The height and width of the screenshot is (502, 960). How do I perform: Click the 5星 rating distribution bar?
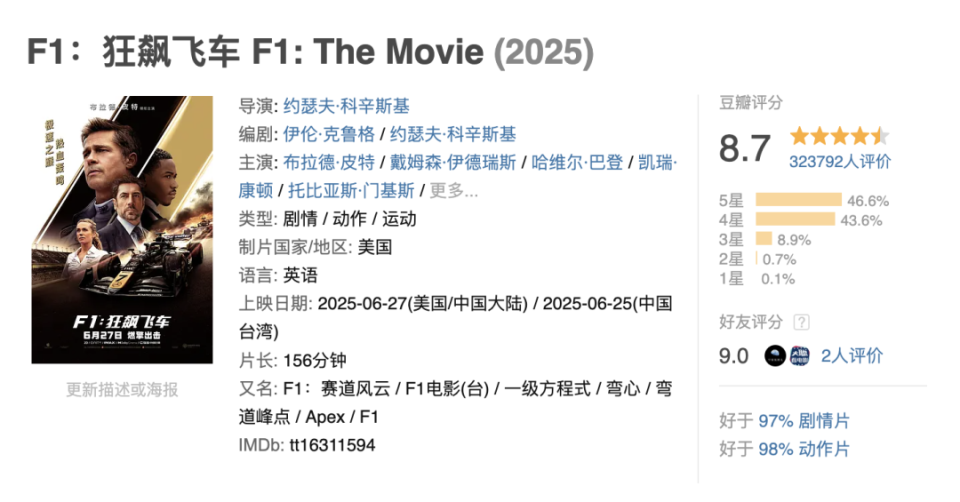pyautogui.click(x=798, y=200)
